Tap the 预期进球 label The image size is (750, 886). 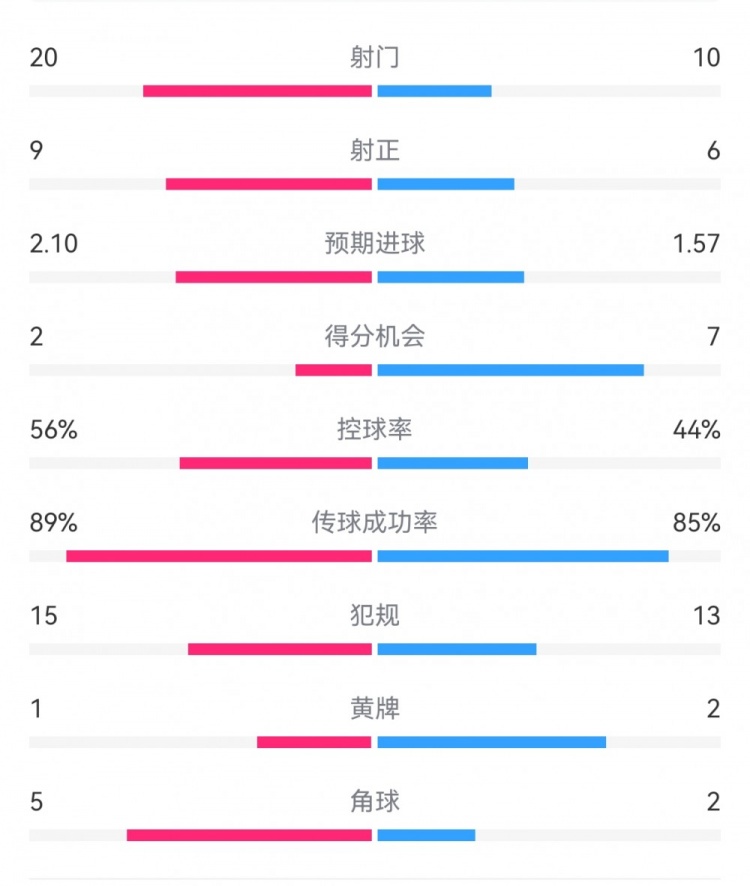(x=375, y=243)
